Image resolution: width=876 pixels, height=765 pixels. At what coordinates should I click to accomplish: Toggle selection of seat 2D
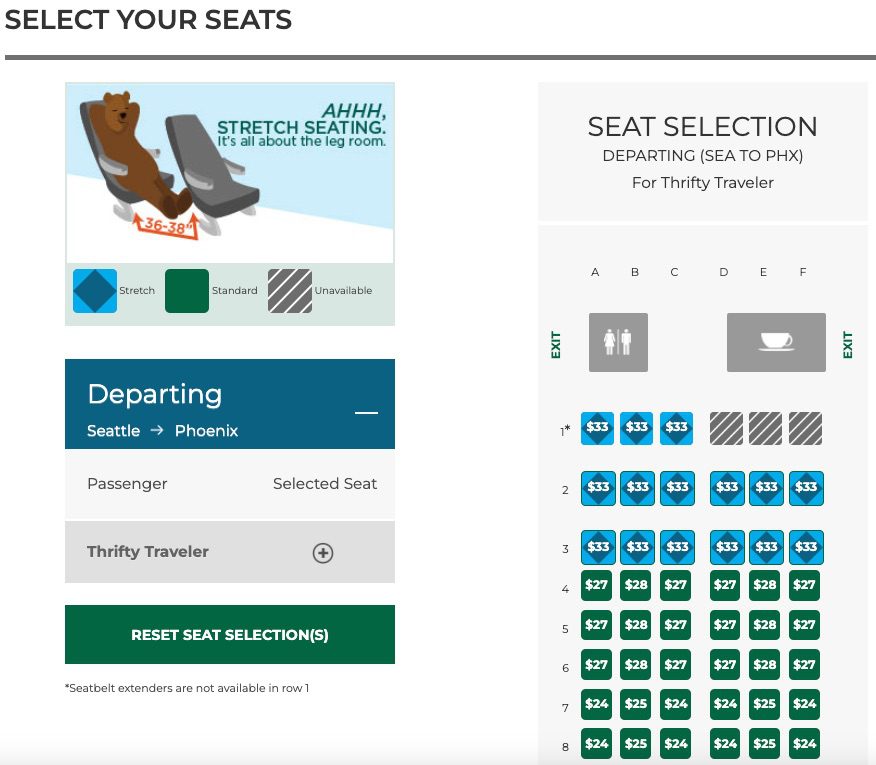point(726,487)
